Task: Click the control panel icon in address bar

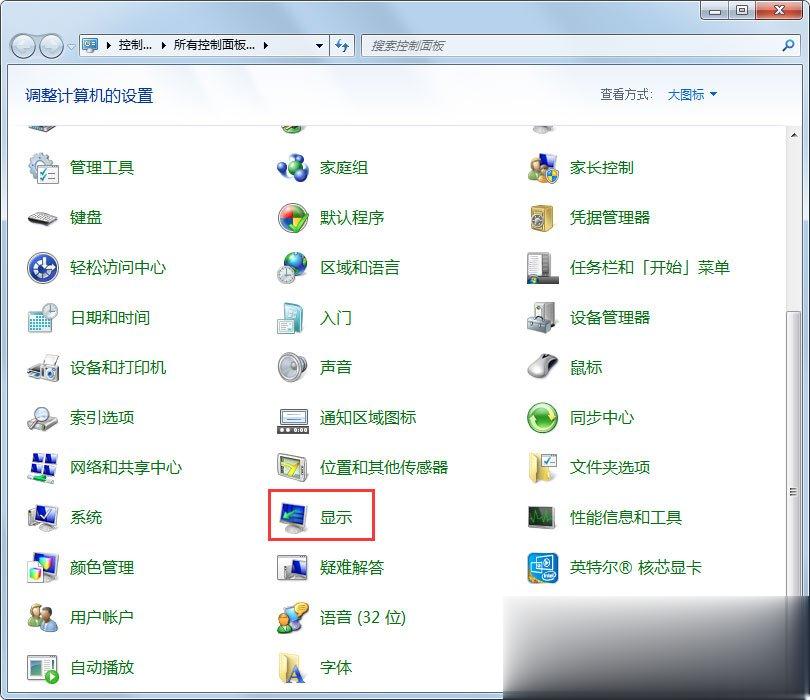Action: click(x=90, y=45)
